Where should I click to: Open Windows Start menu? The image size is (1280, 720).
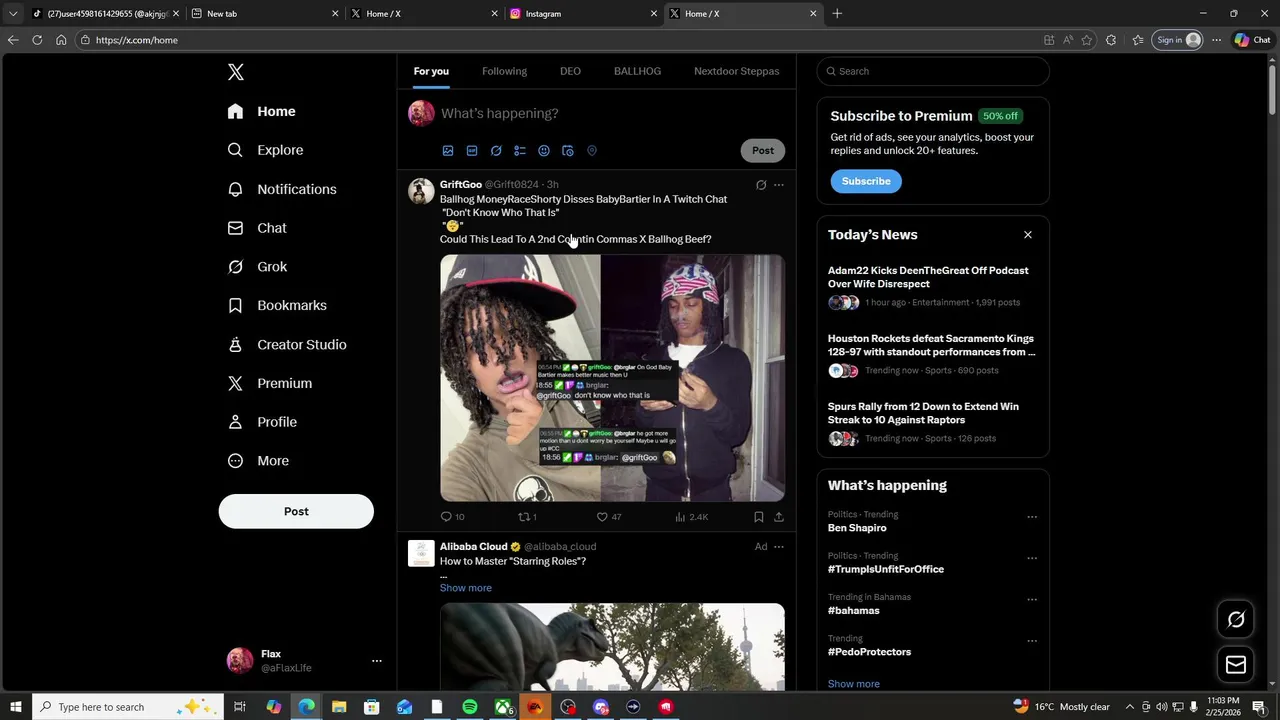(15, 707)
